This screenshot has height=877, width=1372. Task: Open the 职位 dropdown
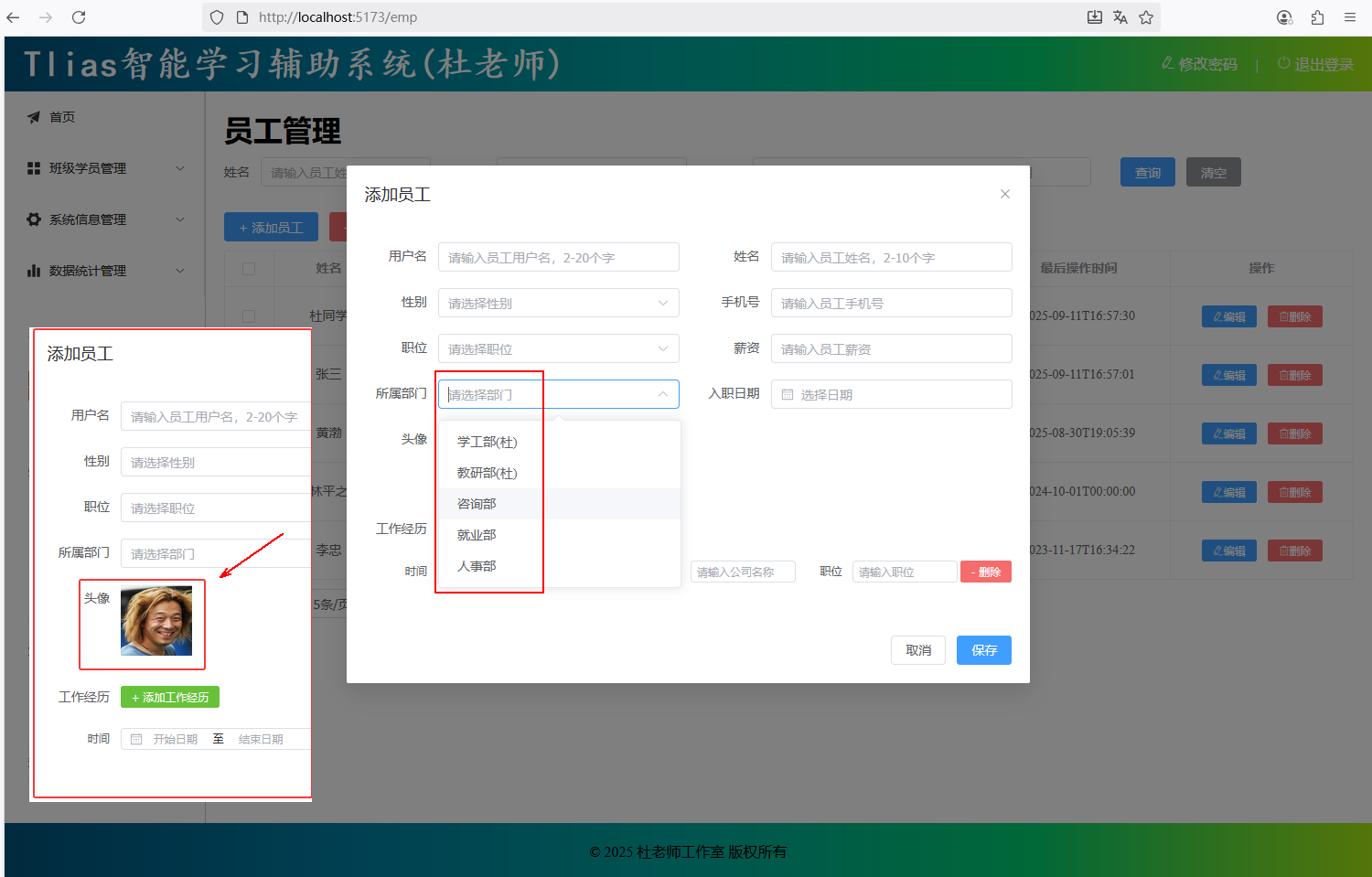(x=558, y=349)
